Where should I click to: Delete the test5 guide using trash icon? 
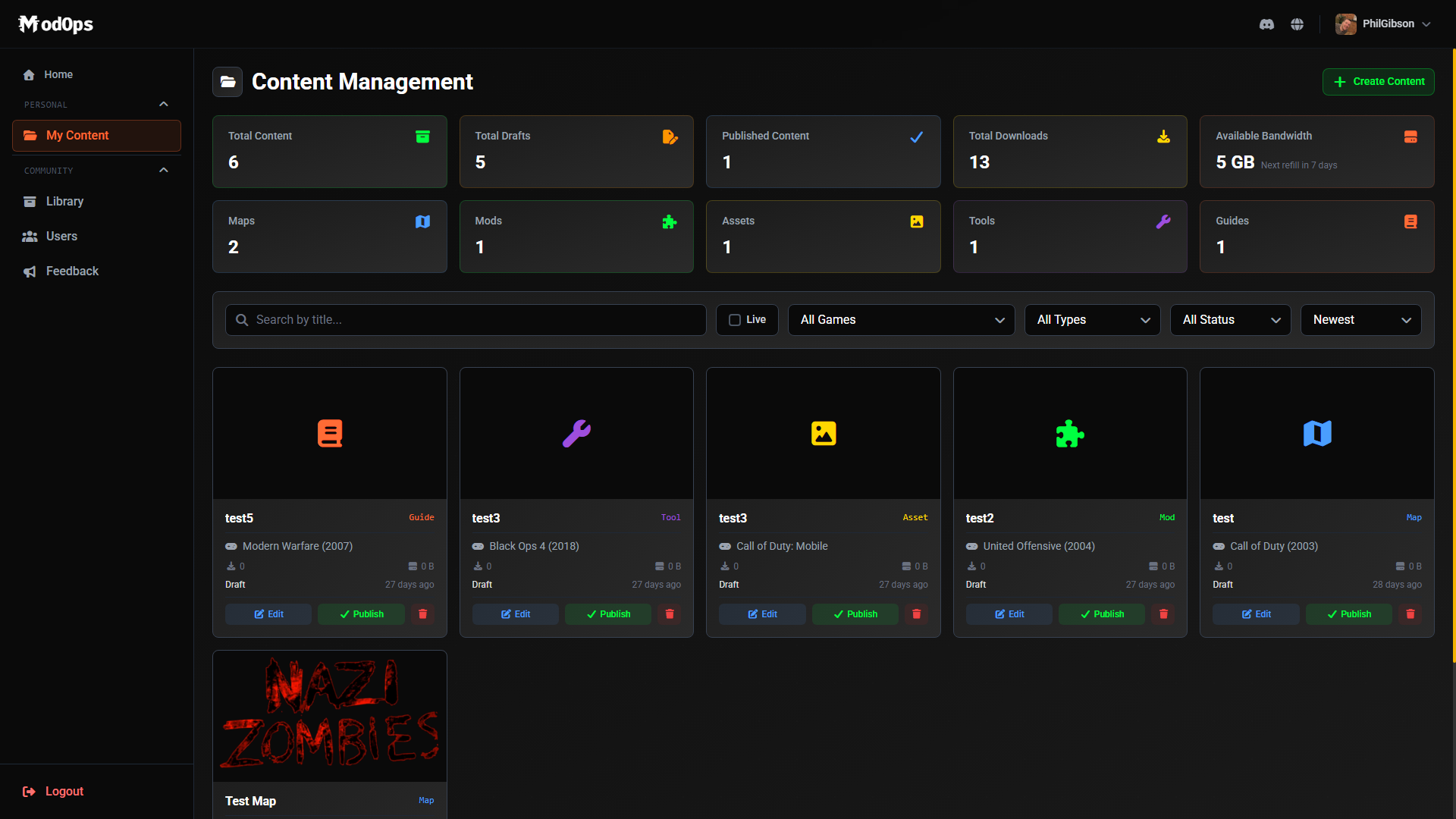click(422, 614)
